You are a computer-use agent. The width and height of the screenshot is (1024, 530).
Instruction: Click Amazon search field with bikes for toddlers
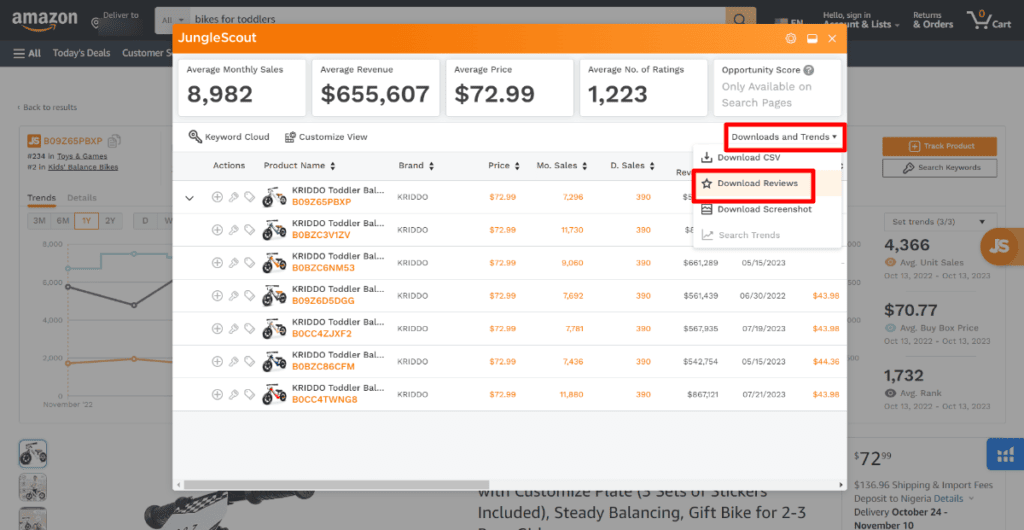457,20
